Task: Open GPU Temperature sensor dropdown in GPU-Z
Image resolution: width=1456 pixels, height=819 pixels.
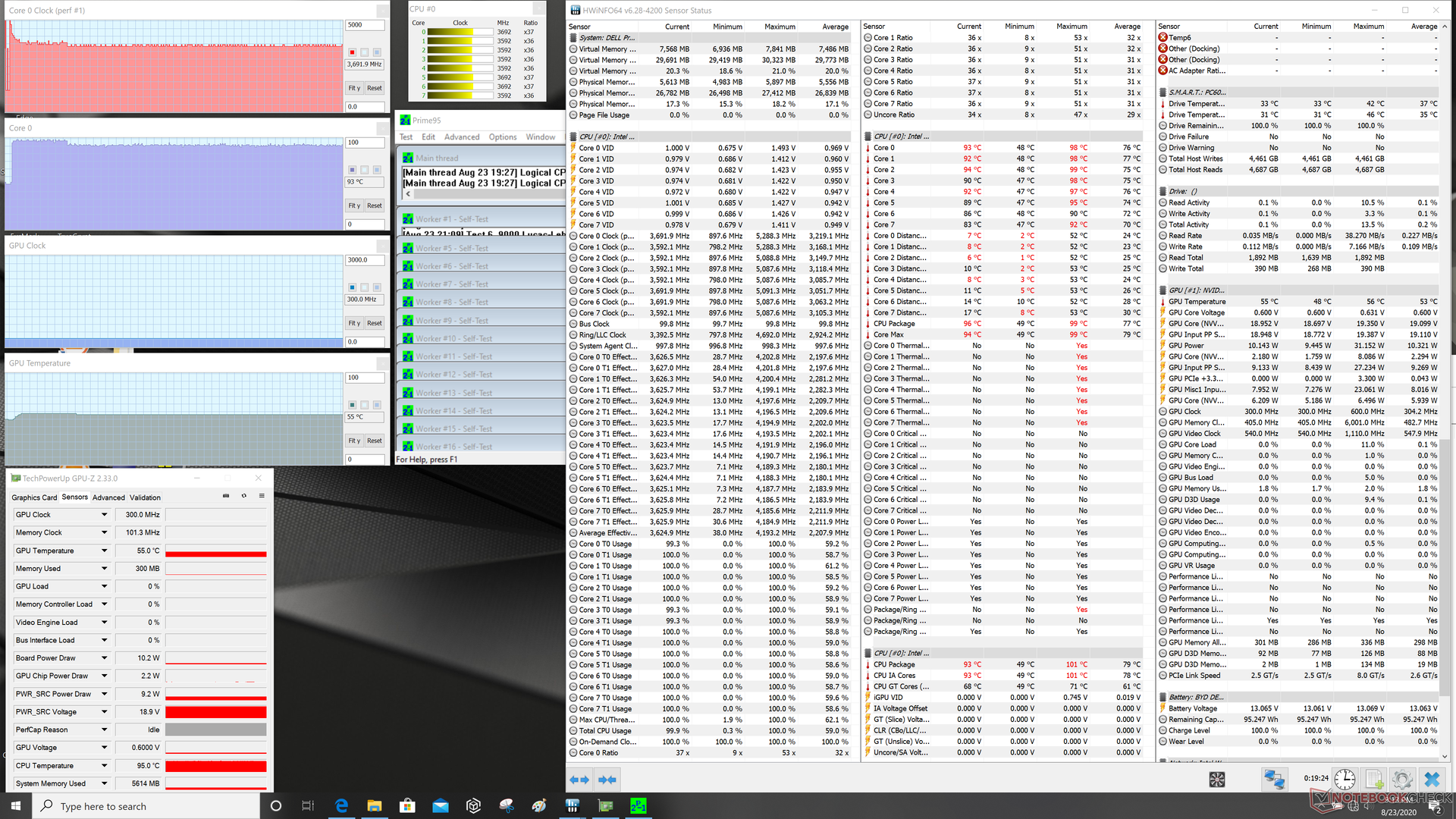Action: [104, 551]
